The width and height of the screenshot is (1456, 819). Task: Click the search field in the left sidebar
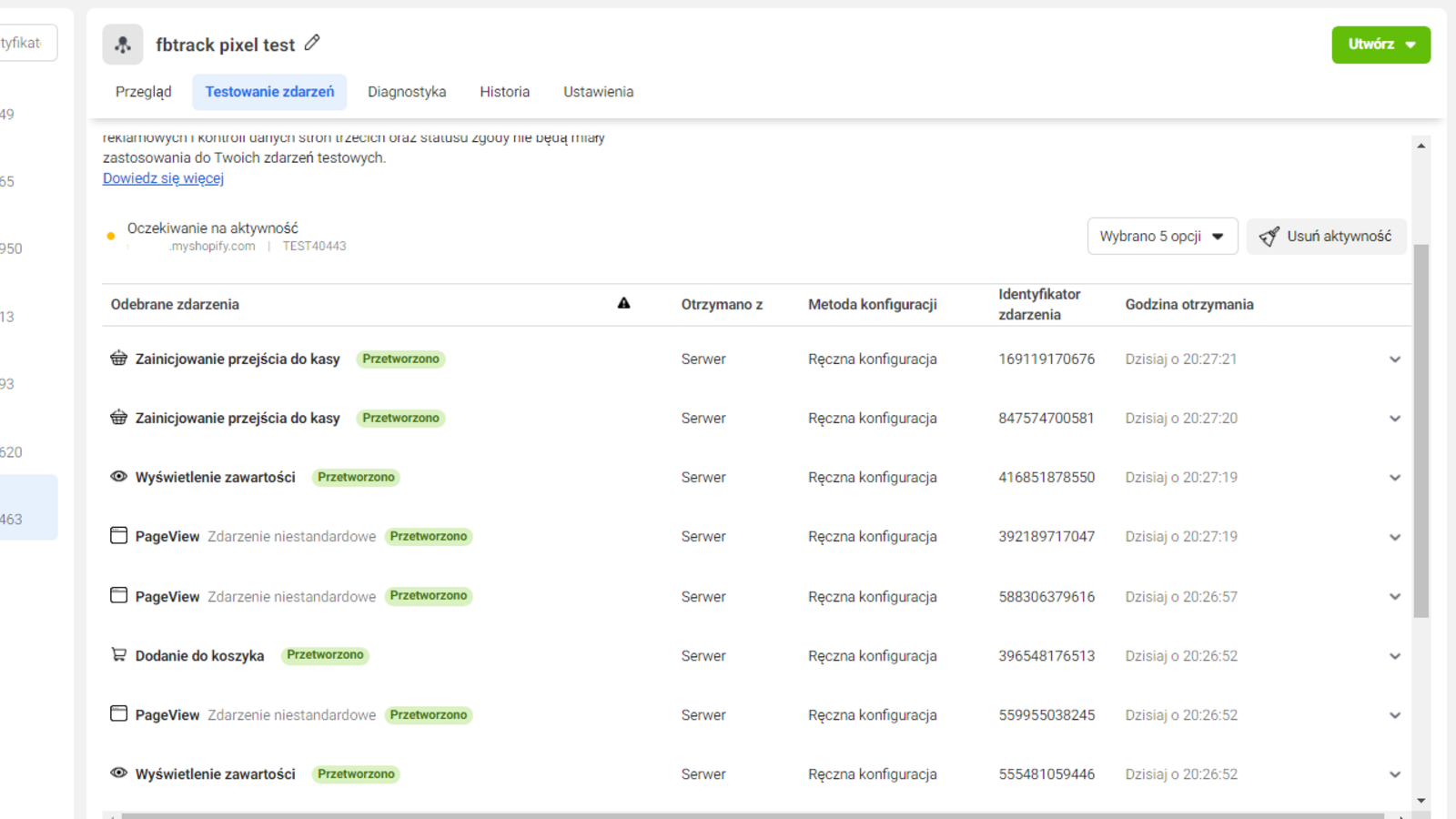tap(27, 43)
